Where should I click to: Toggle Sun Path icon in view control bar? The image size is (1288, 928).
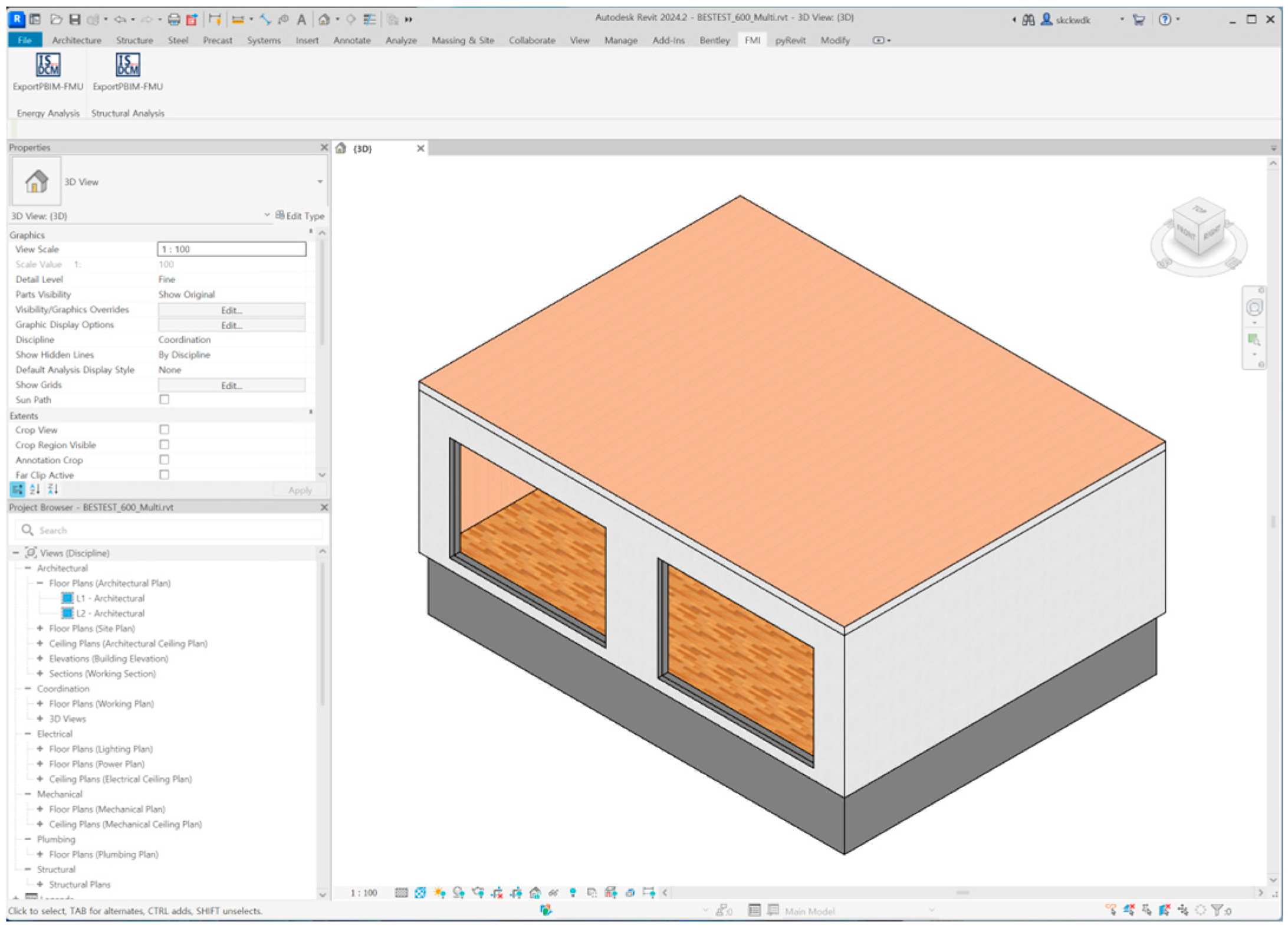(x=439, y=893)
